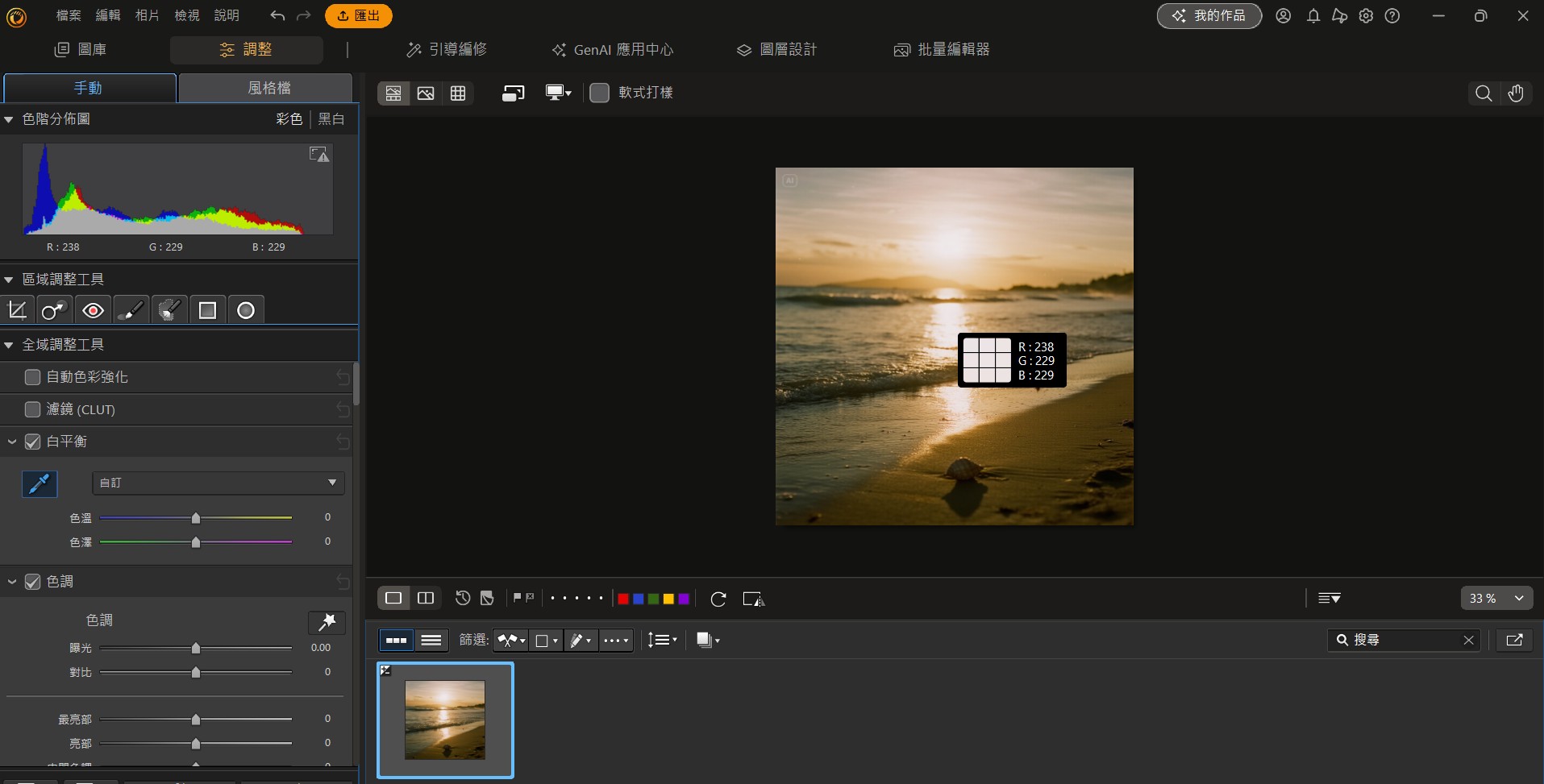Toggle the 軟式打樣 checkbox
1544x784 pixels.
599,93
